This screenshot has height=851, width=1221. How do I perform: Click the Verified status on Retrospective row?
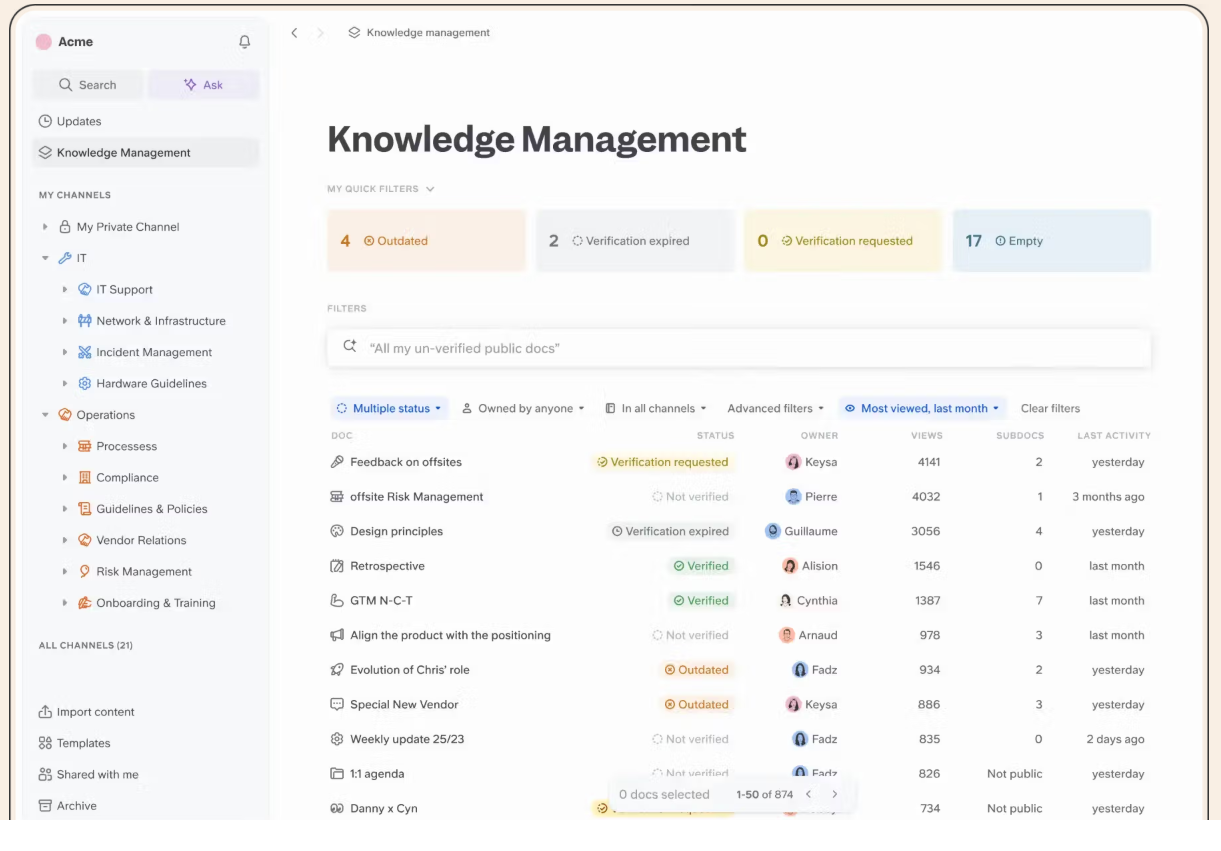(701, 566)
